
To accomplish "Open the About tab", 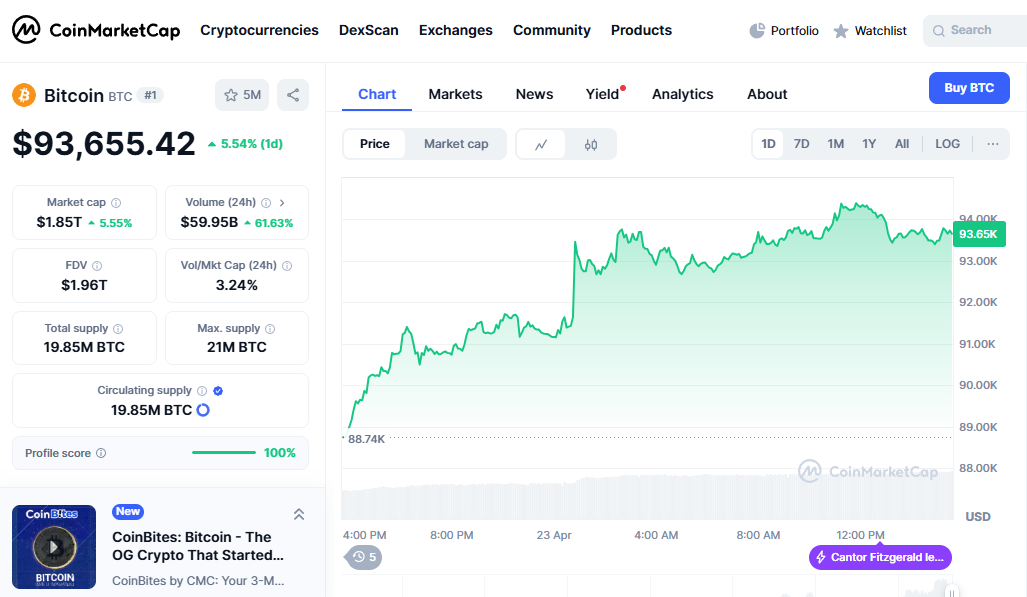I will (x=767, y=94).
